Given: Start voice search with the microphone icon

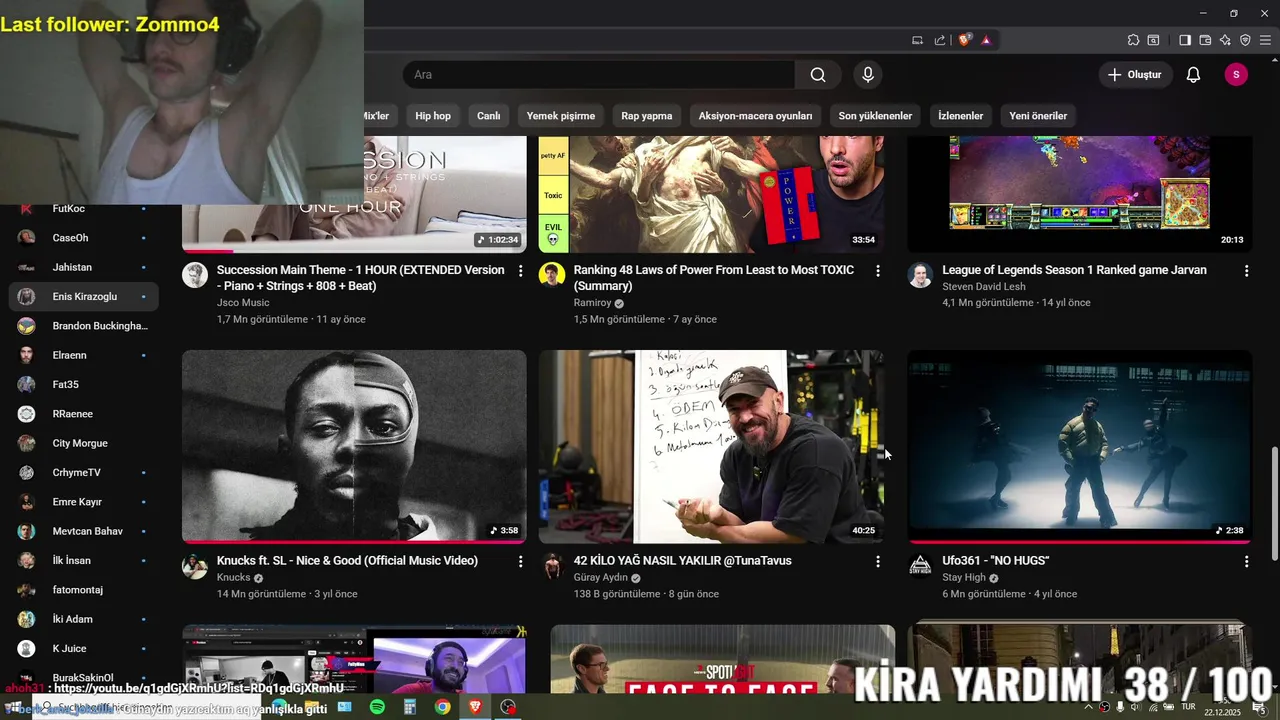Looking at the screenshot, I should [x=868, y=75].
